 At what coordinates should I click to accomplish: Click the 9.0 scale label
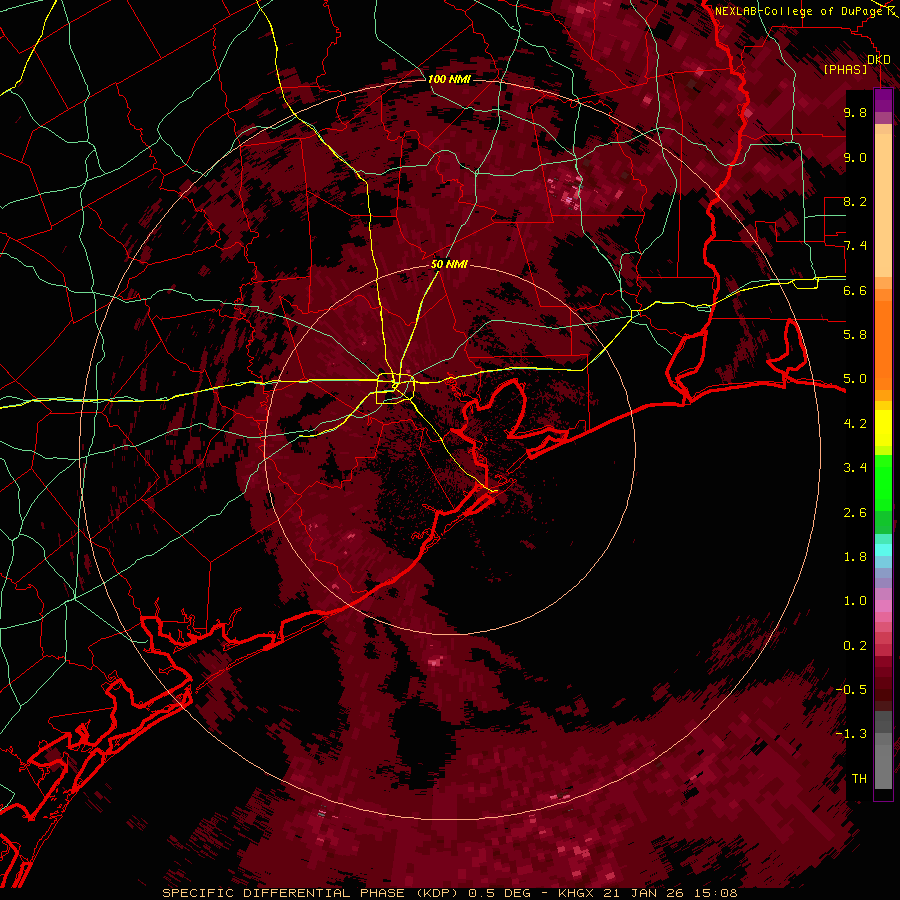pyautogui.click(x=855, y=157)
